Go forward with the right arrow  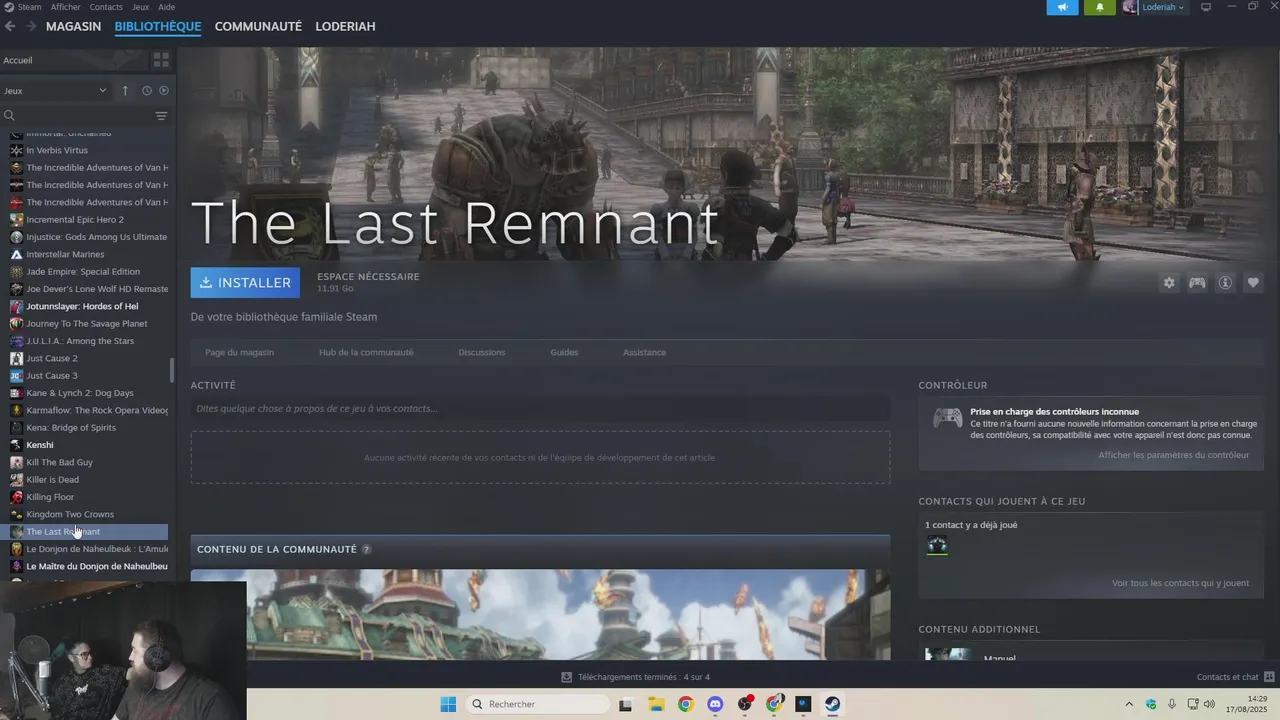[31, 26]
